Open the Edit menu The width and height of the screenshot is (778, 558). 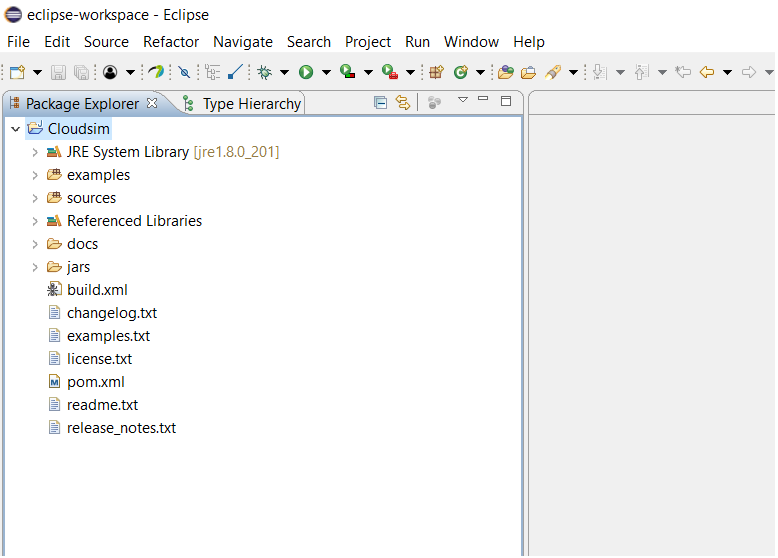click(57, 42)
